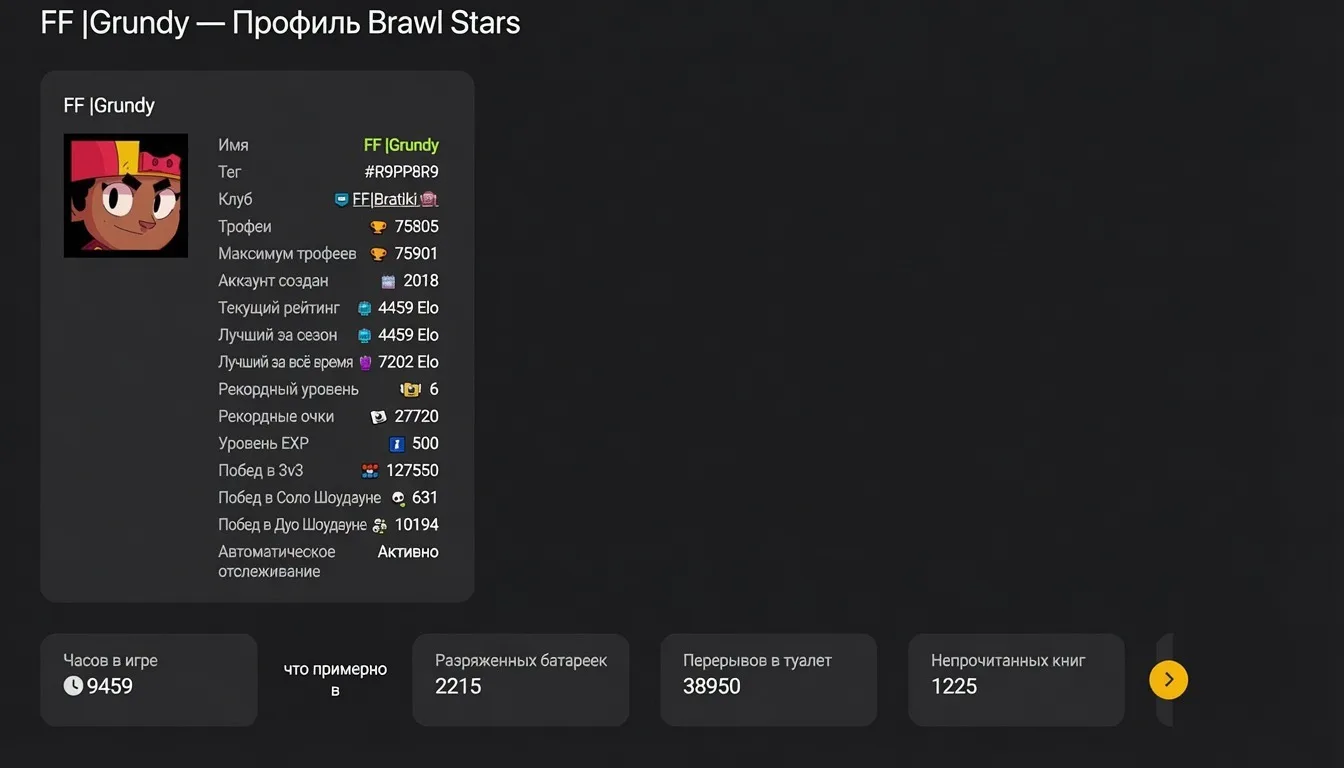
Task: Click the skull icon for Solo Showdown wins
Action: click(x=398, y=498)
